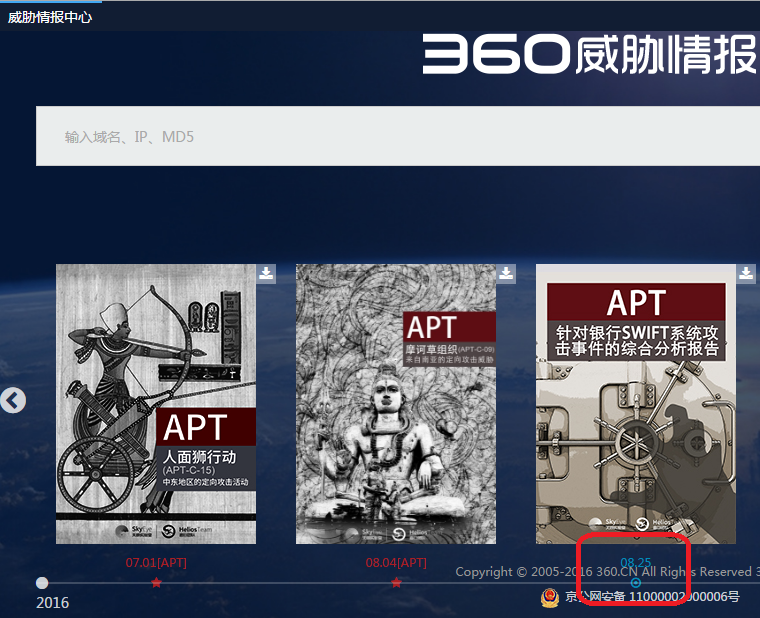
Task: Select the 08.04 star timeline marker
Action: point(396,583)
